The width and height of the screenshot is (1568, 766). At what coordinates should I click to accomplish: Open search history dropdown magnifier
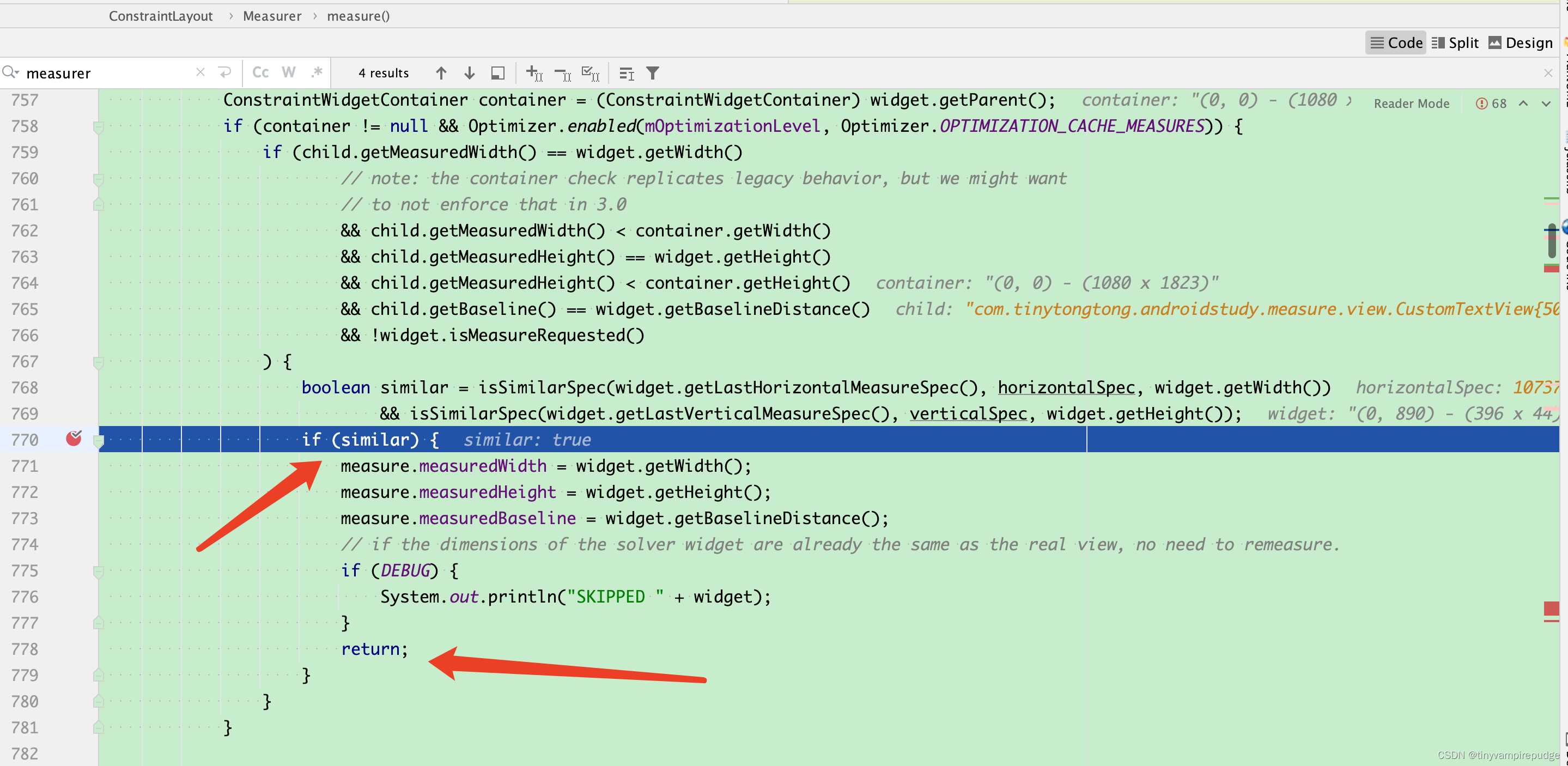(10, 72)
